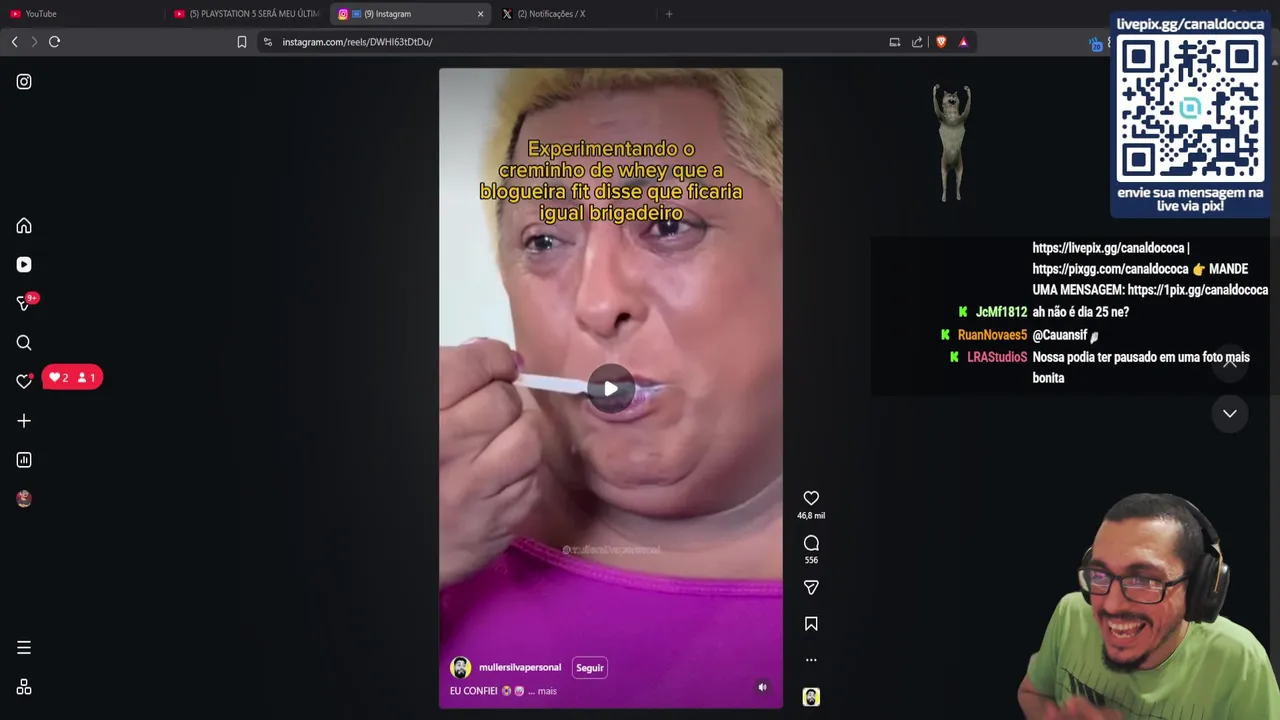
Task: Open audio thumbnail below reel actions
Action: [811, 697]
